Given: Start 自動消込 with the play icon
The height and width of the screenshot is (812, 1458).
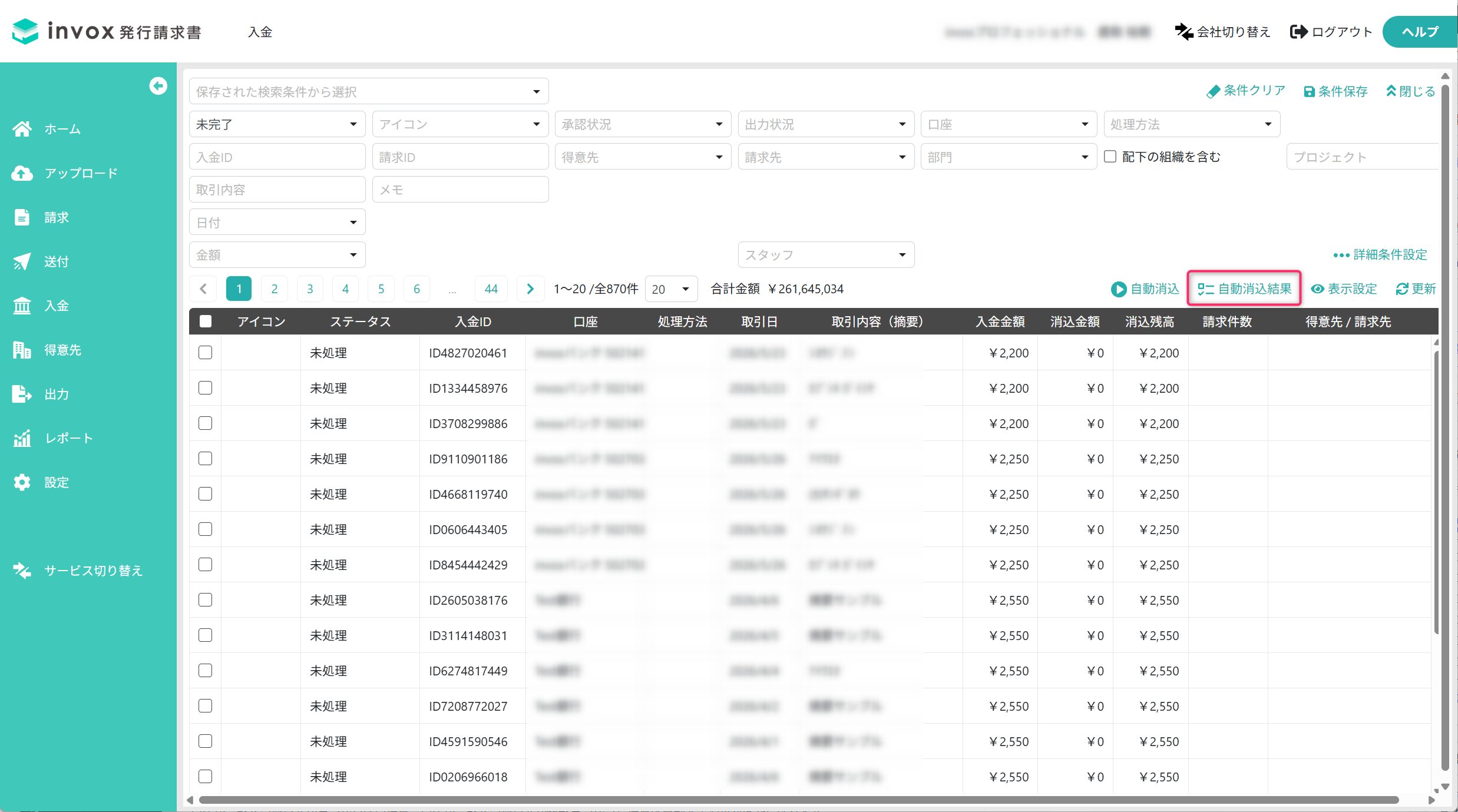Looking at the screenshot, I should tap(1118, 289).
